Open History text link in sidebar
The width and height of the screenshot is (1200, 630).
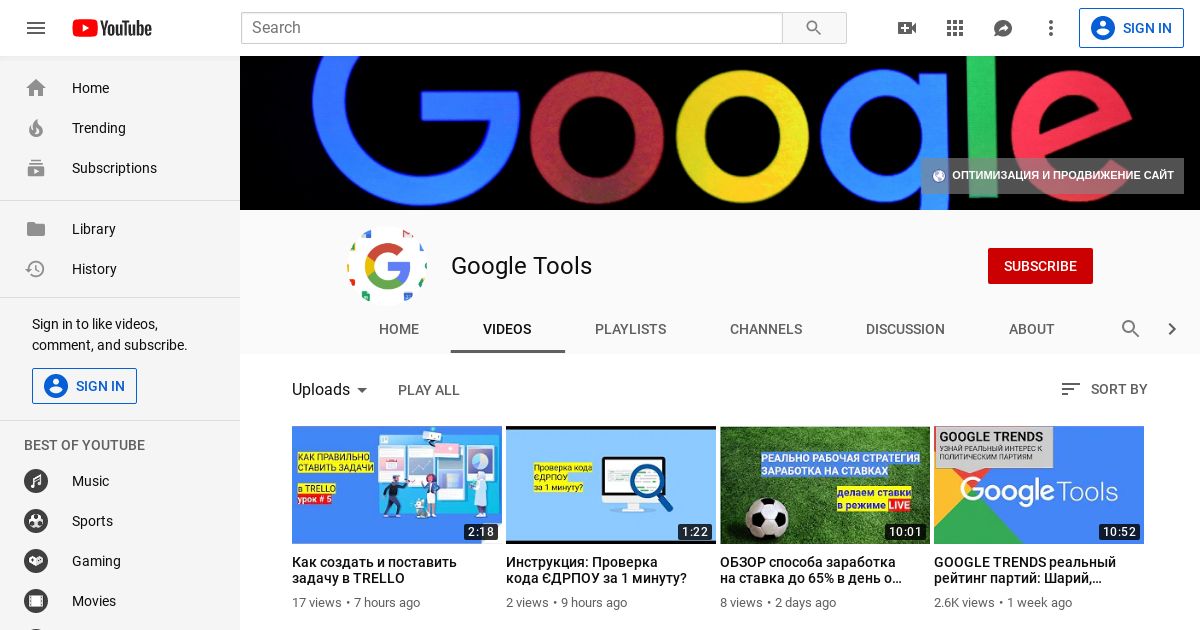click(94, 269)
